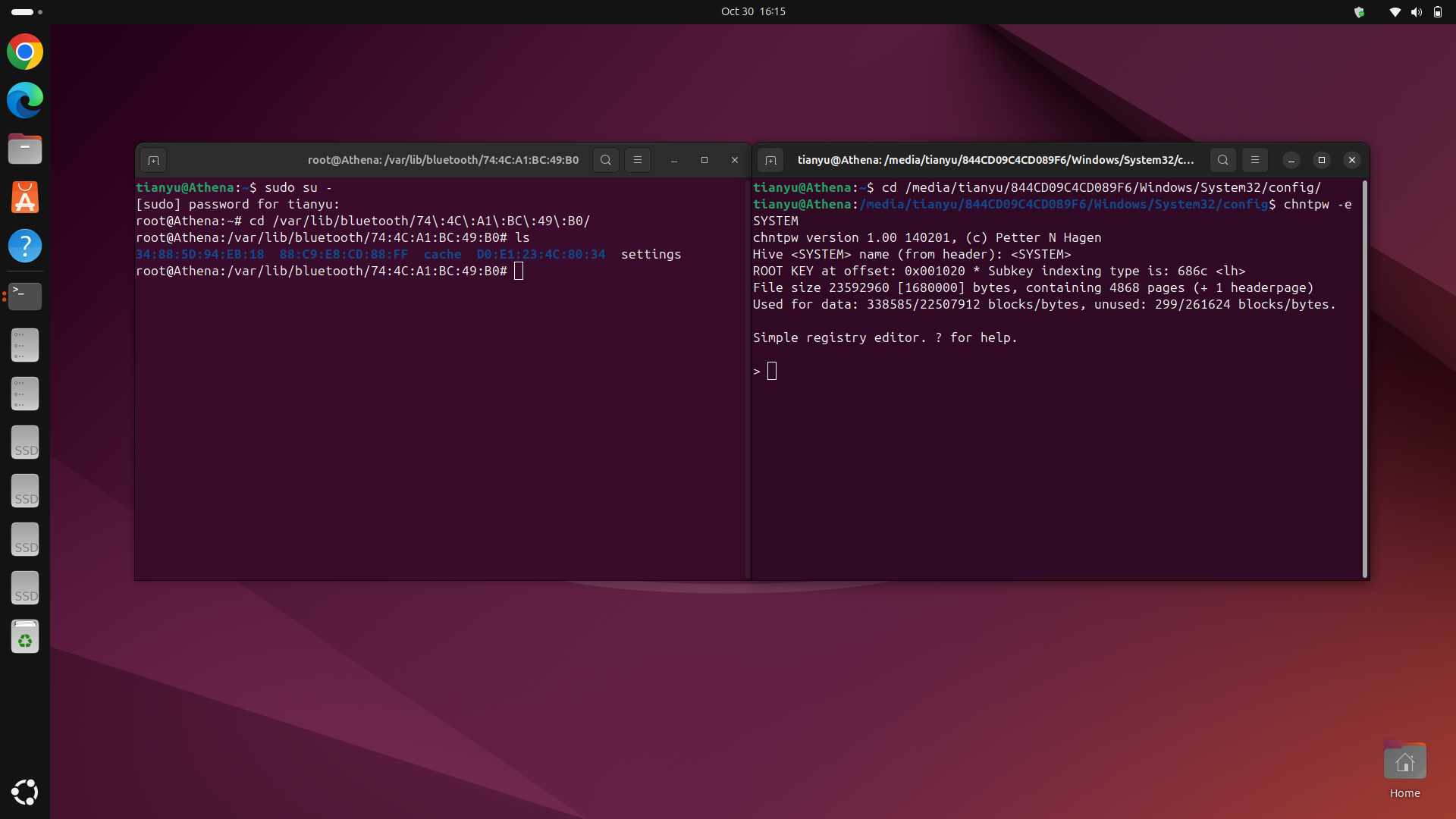Open the calendar via the Oct 30 clock
This screenshot has width=1456, height=819.
[x=753, y=11]
